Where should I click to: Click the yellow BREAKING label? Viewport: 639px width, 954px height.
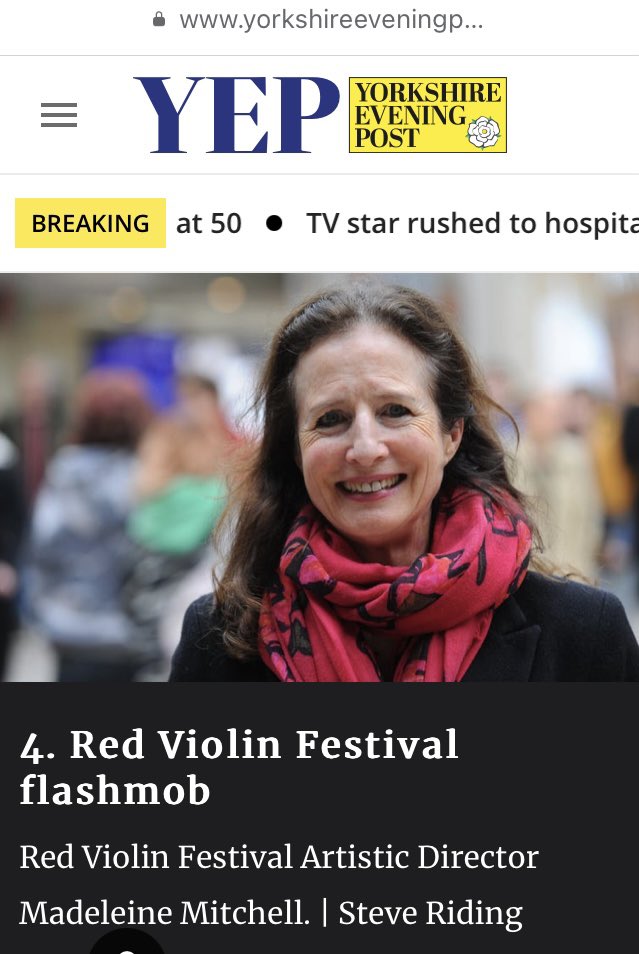coord(90,223)
